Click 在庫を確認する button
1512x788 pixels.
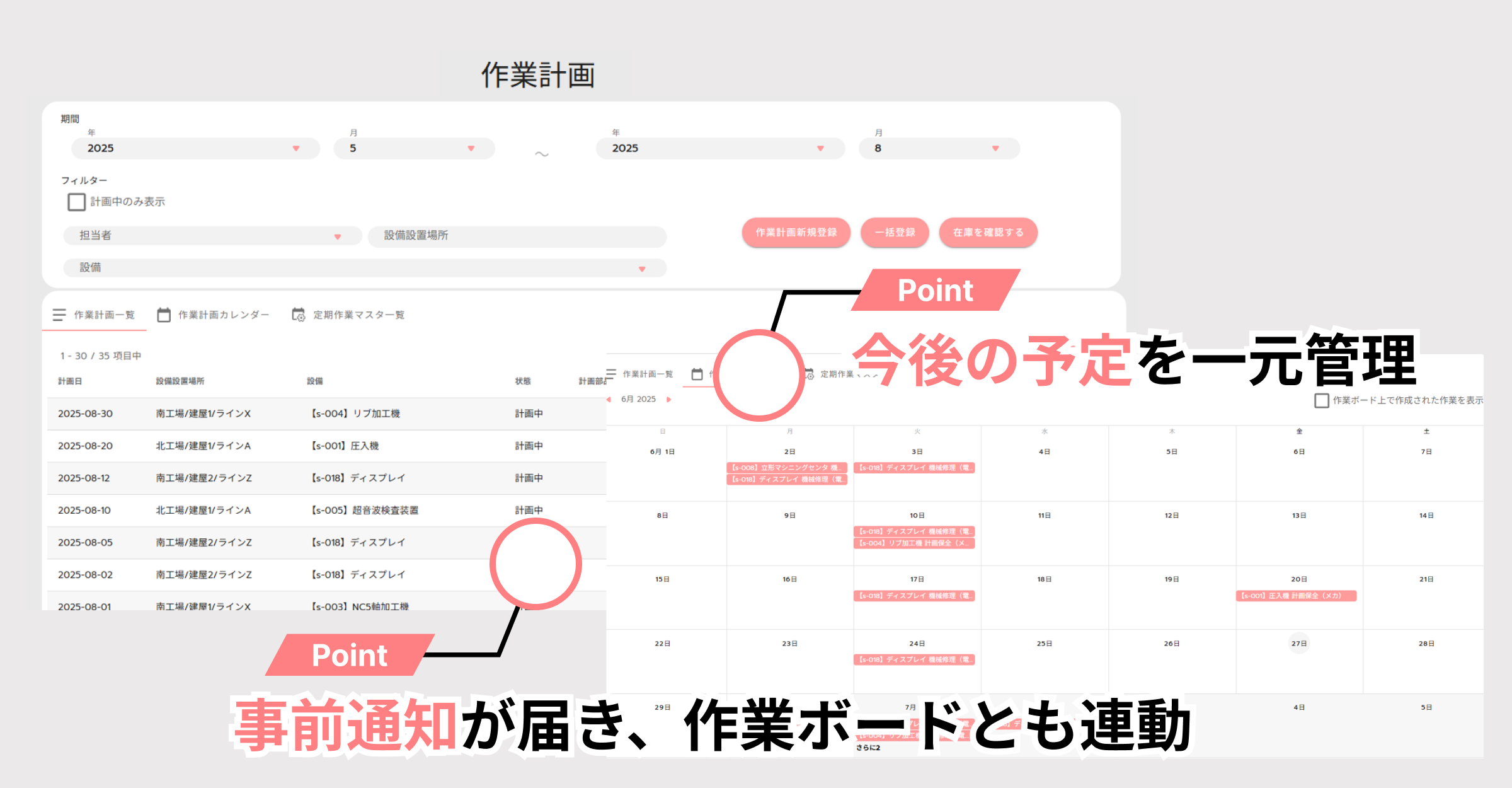[987, 233]
